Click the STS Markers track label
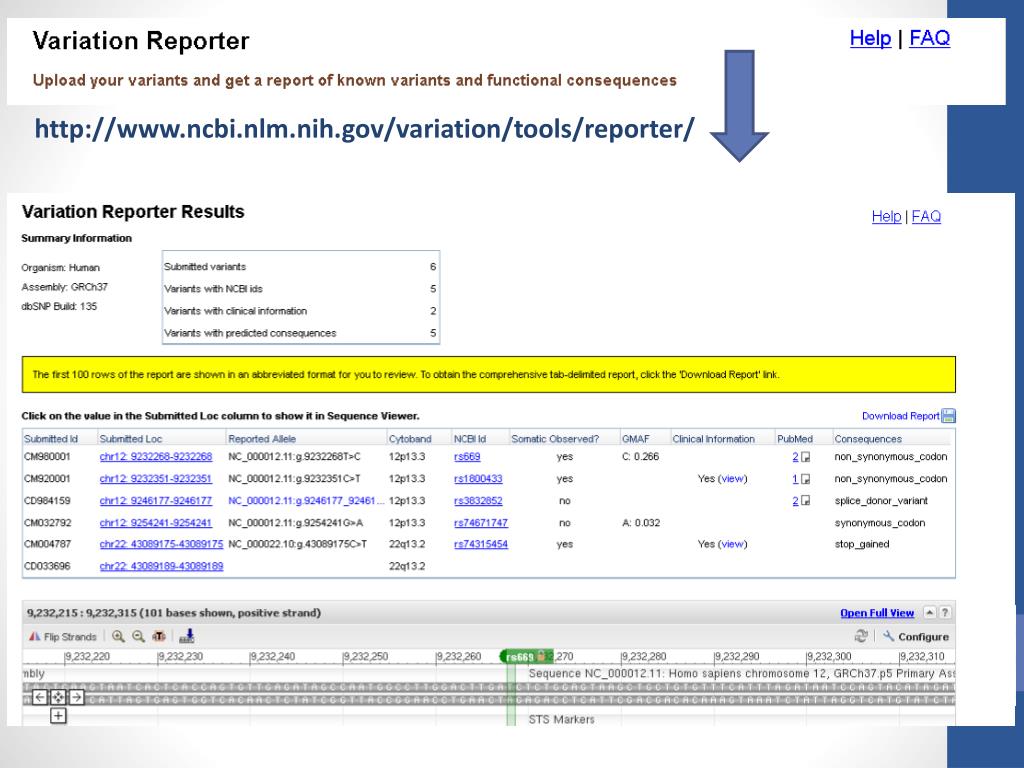The width and height of the screenshot is (1024, 768). [562, 719]
